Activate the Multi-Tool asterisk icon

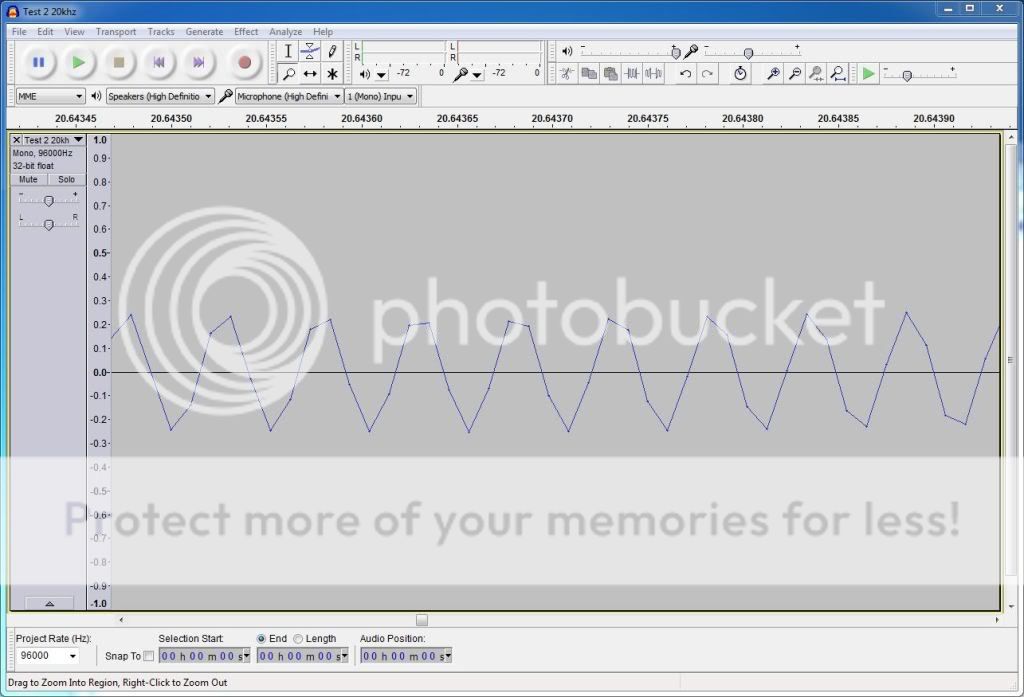tap(332, 74)
